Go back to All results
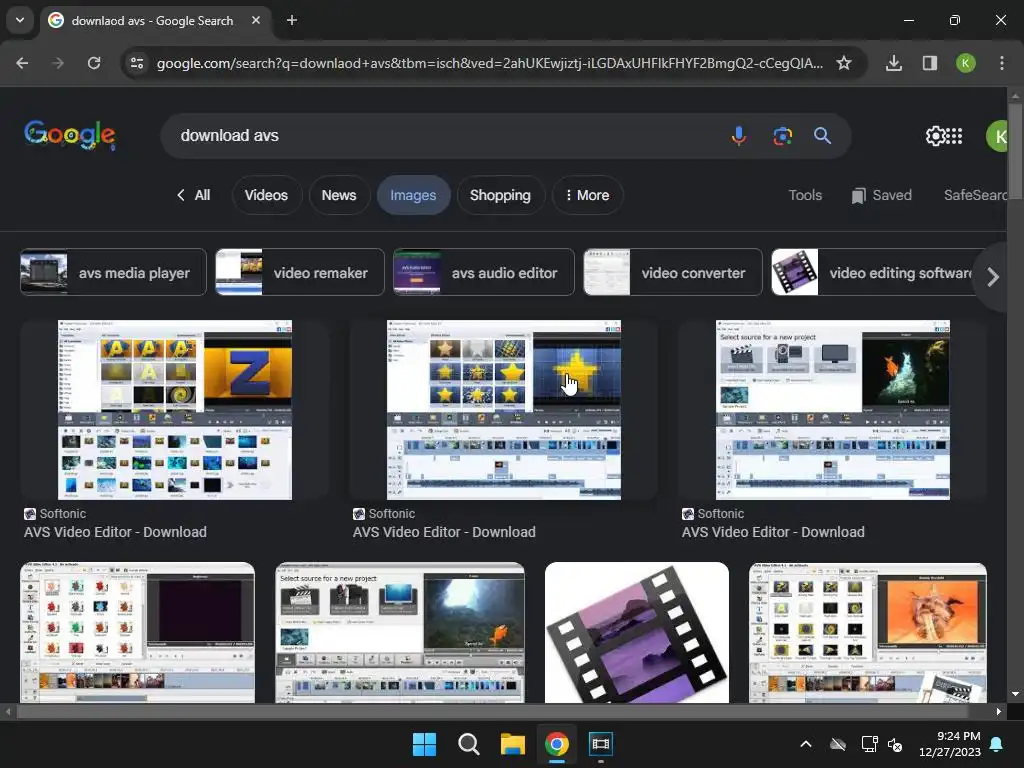 tap(194, 195)
